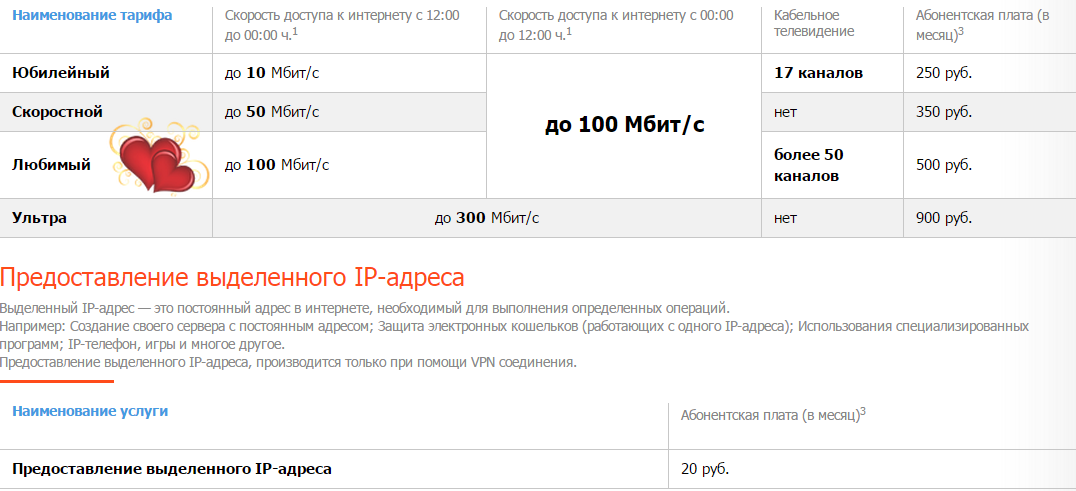Click the 'Наименование тарифа' header
Image resolution: width=1076 pixels, height=491 pixels.
click(x=93, y=15)
